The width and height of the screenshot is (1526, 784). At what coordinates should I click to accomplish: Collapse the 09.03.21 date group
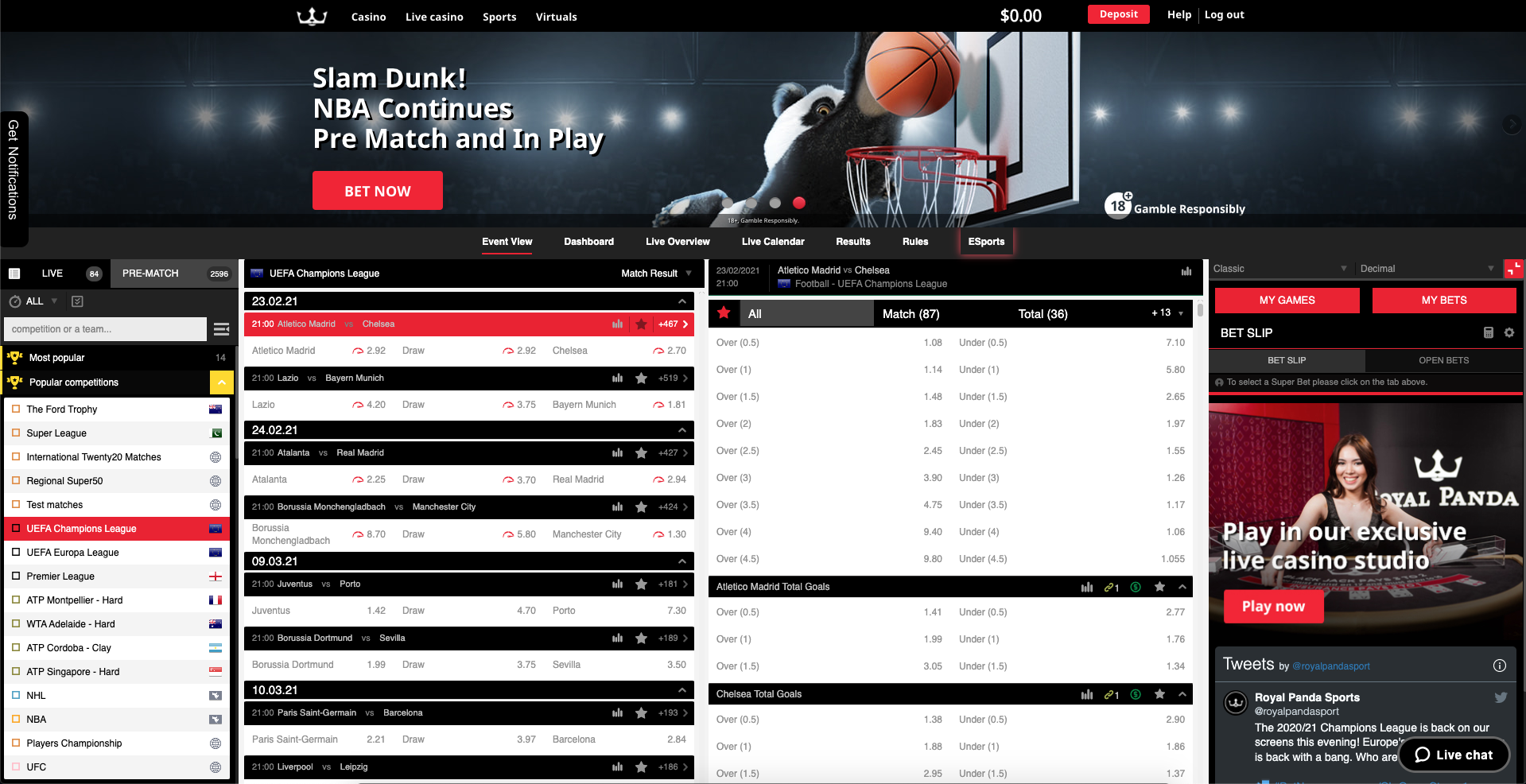[681, 561]
